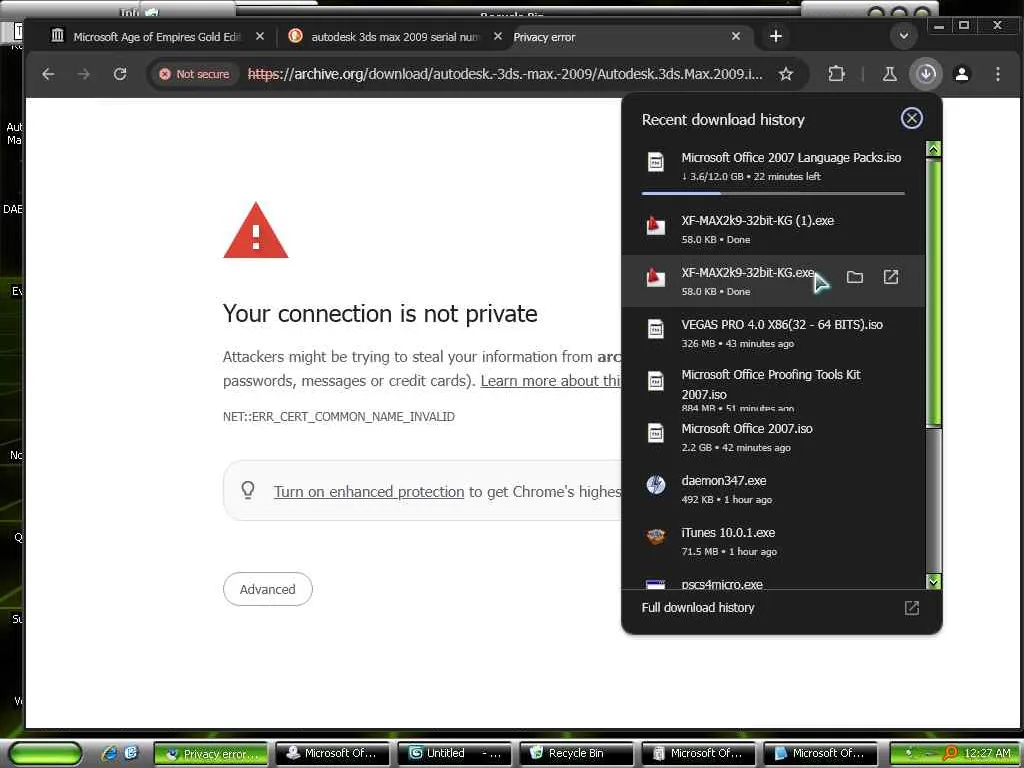The width and height of the screenshot is (1024, 768).
Task: Switch to Recycle Bin taskbar window
Action: pos(577,754)
